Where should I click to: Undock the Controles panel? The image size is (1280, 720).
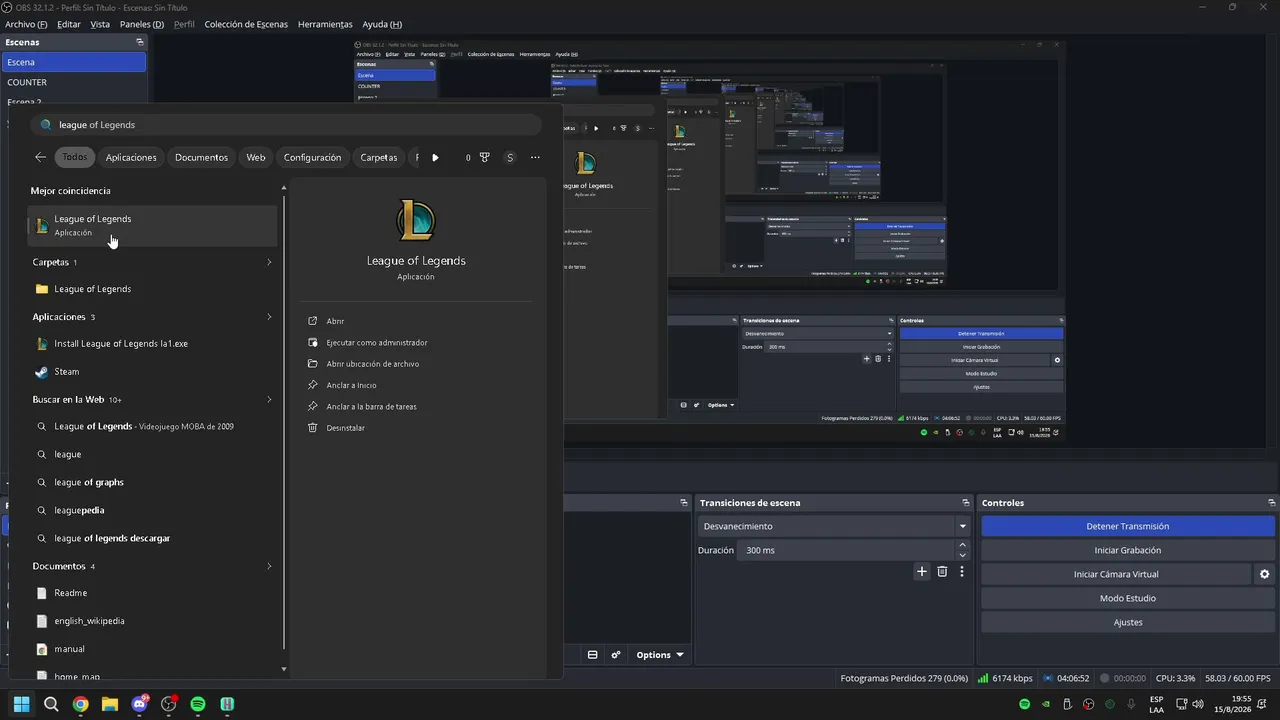(x=1271, y=503)
